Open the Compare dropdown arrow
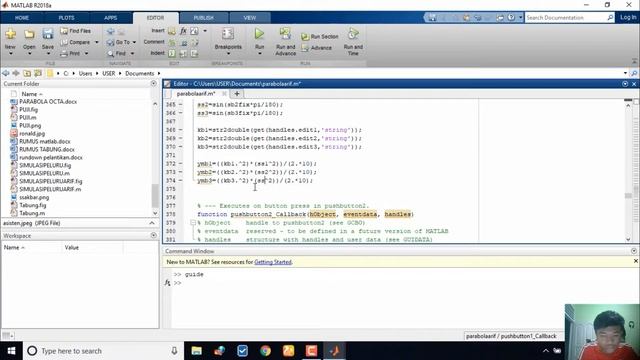The height and width of the screenshot is (360, 640). click(97, 42)
